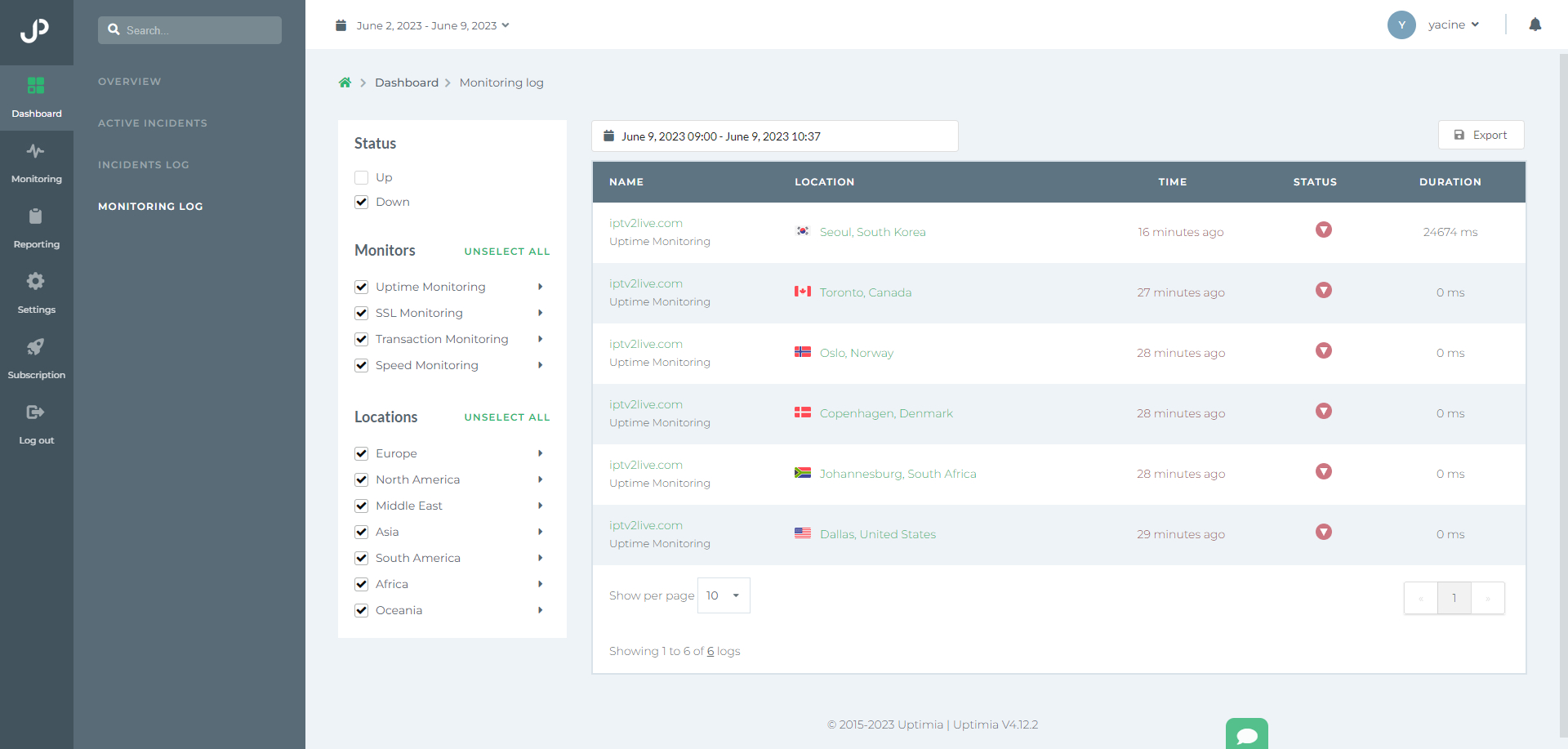Screen dimensions: 1568x749
Task: Open the Dashboard sidebar icon
Action: point(36,86)
